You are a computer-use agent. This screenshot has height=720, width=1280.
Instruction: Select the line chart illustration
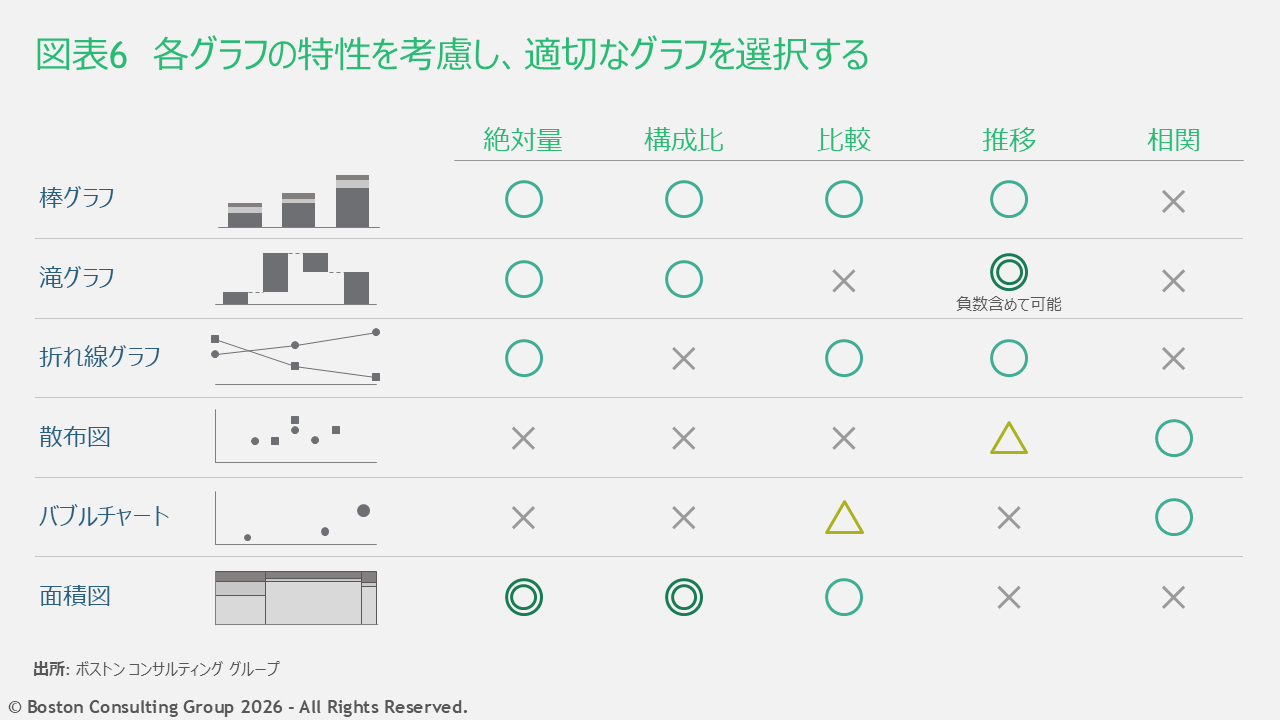(296, 356)
